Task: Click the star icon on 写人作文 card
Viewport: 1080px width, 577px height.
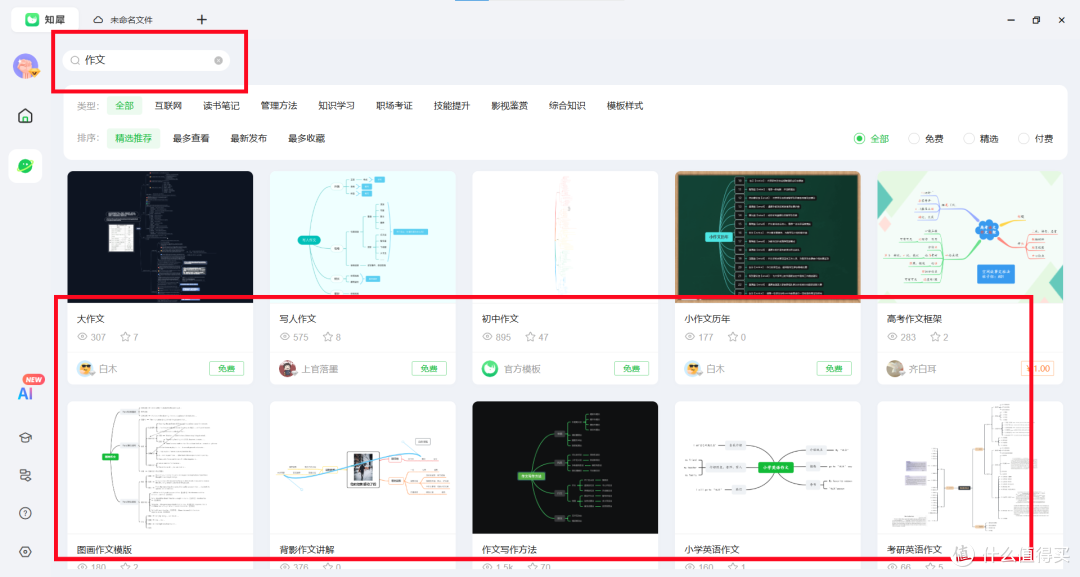Action: (328, 337)
